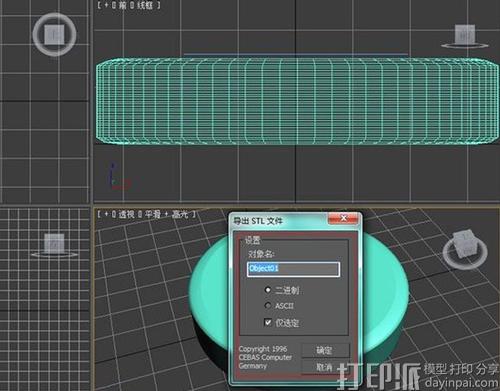
Task: Open the 线框 shading label menu
Action: (x=145, y=5)
